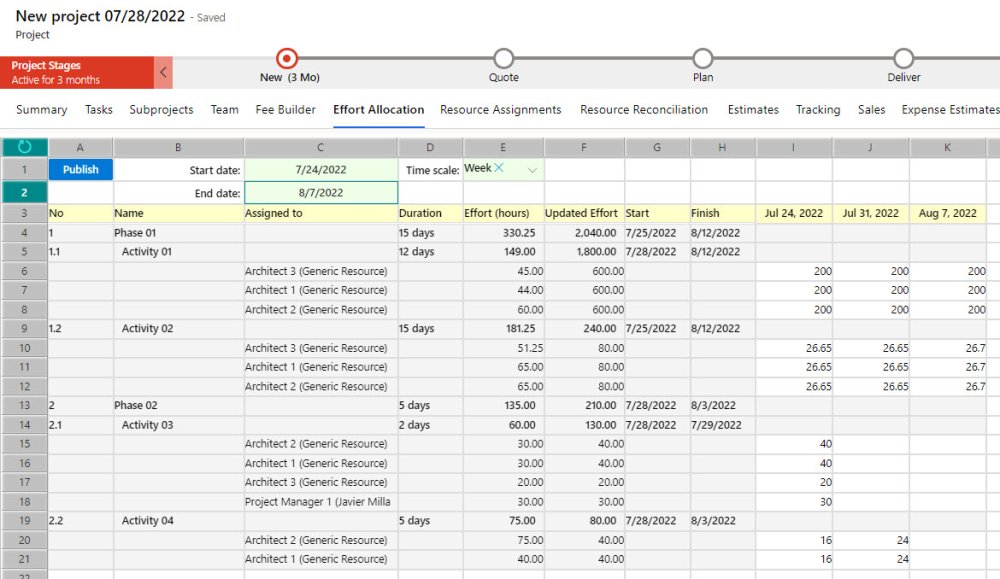1000x579 pixels.
Task: Clear the Week time scale with X
Action: [499, 168]
